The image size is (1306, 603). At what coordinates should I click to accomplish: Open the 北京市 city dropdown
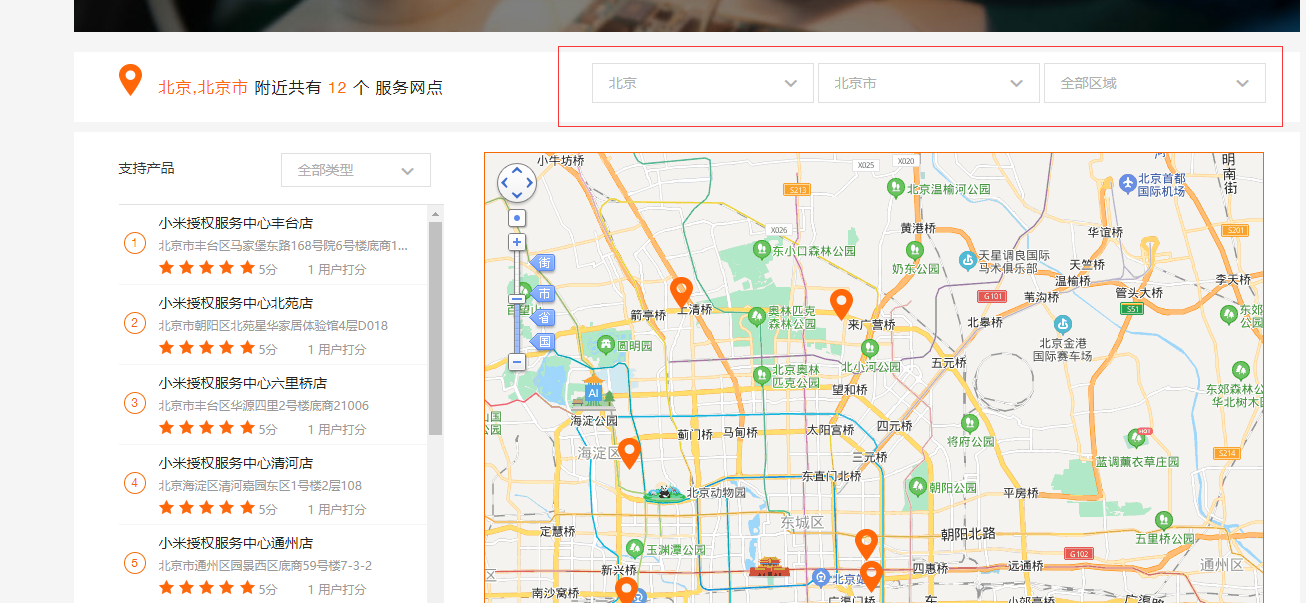pos(928,83)
